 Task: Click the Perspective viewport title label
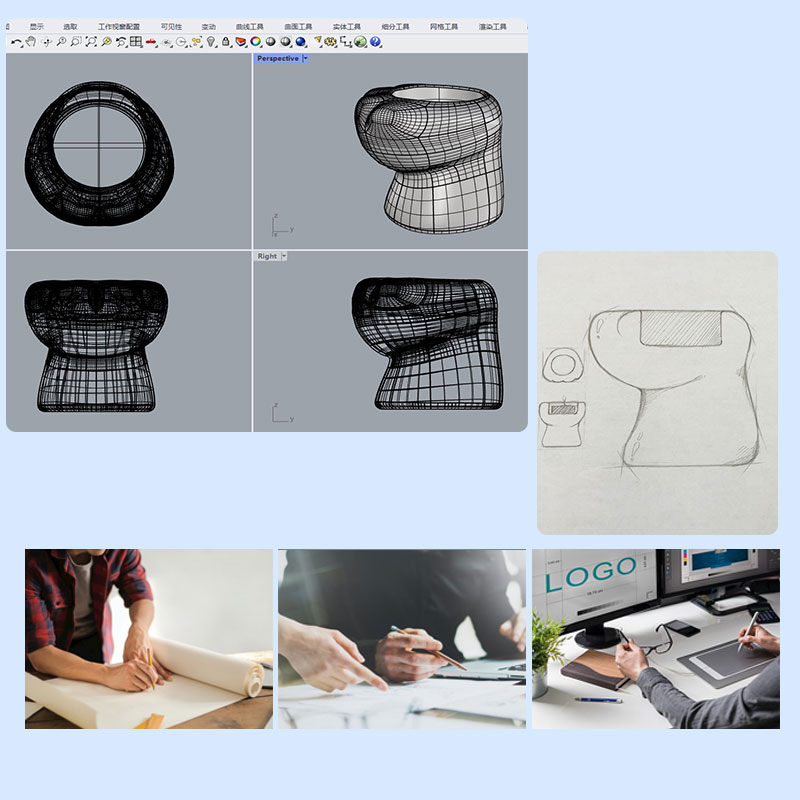coord(277,58)
